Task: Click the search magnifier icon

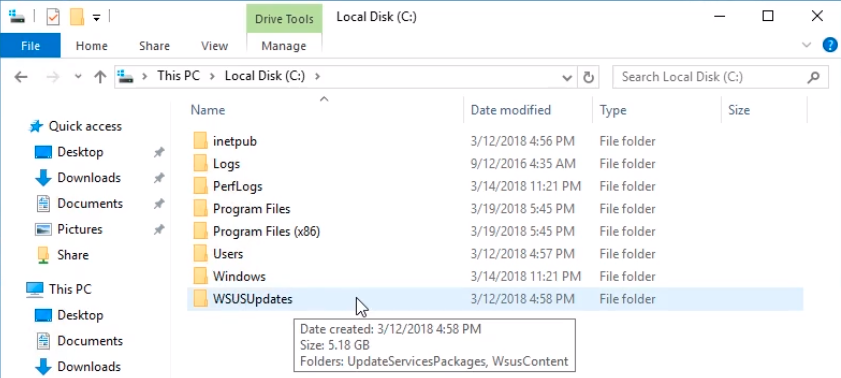Action: coord(813,77)
